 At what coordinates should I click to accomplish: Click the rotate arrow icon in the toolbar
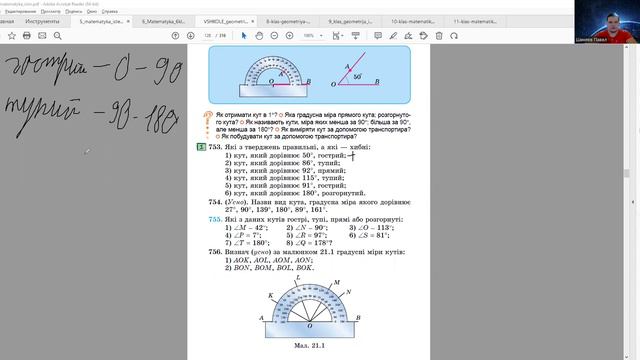(x=454, y=36)
